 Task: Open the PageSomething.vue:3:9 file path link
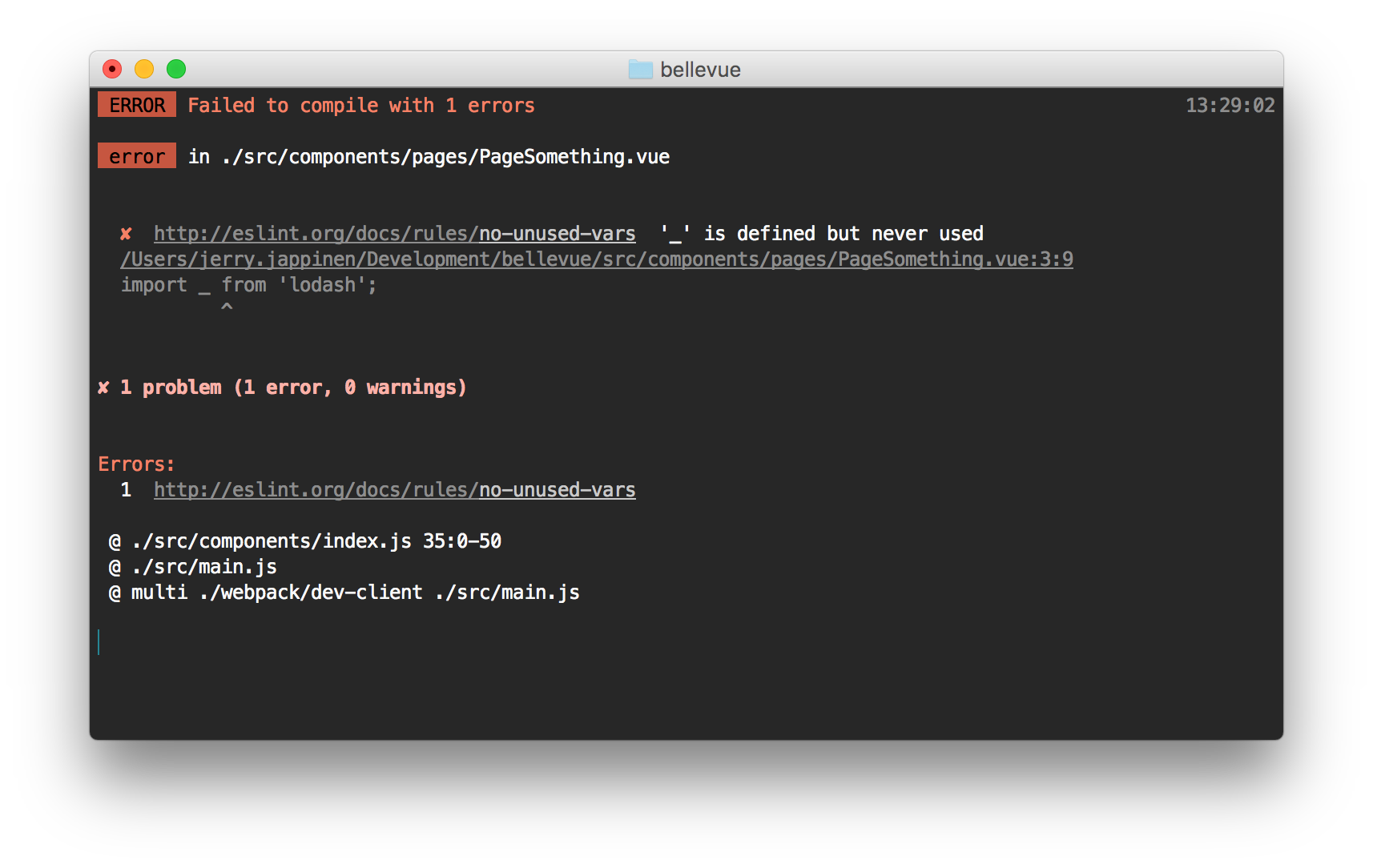(597, 259)
